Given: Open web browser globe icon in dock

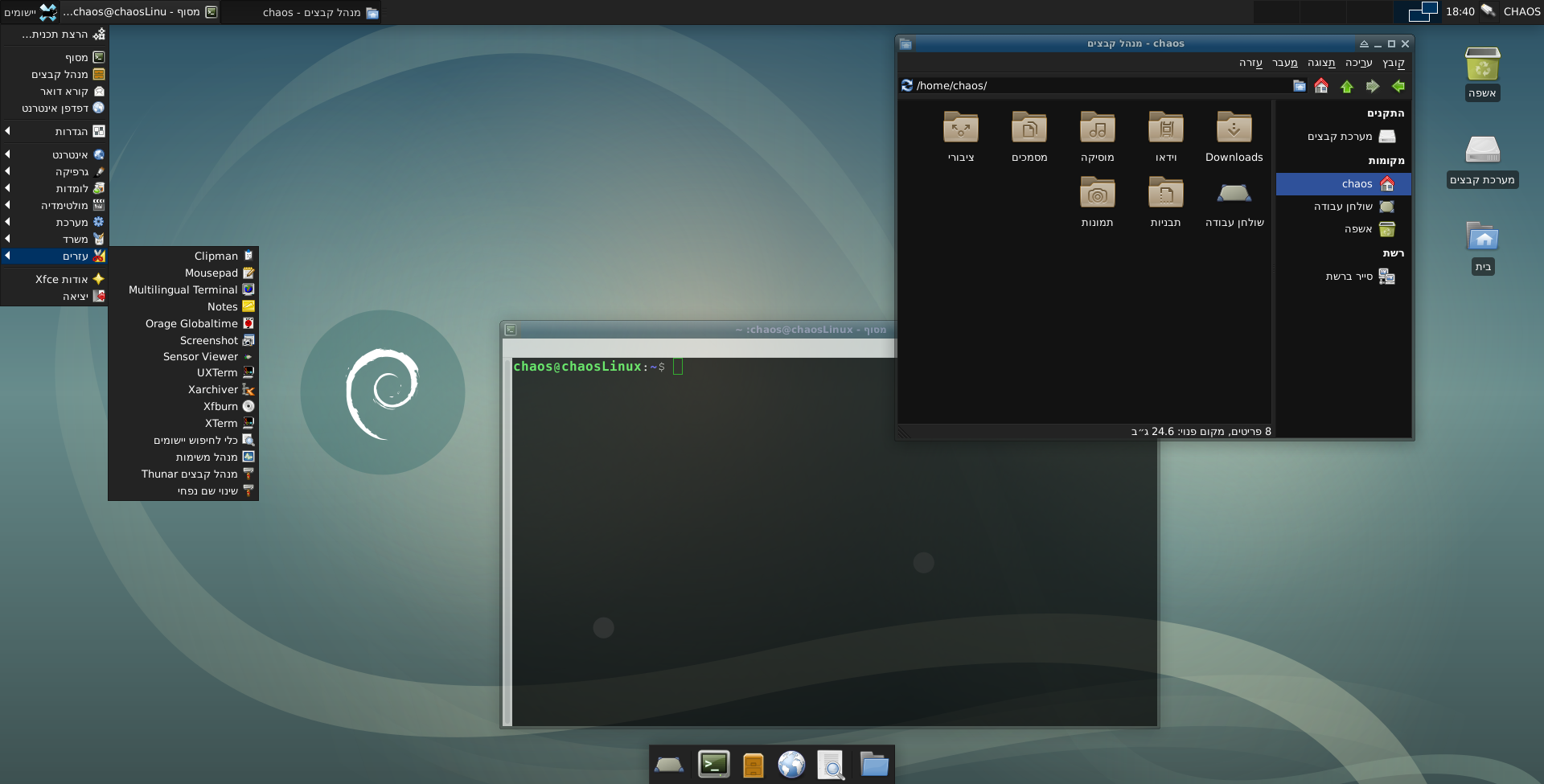Looking at the screenshot, I should click(x=791, y=764).
